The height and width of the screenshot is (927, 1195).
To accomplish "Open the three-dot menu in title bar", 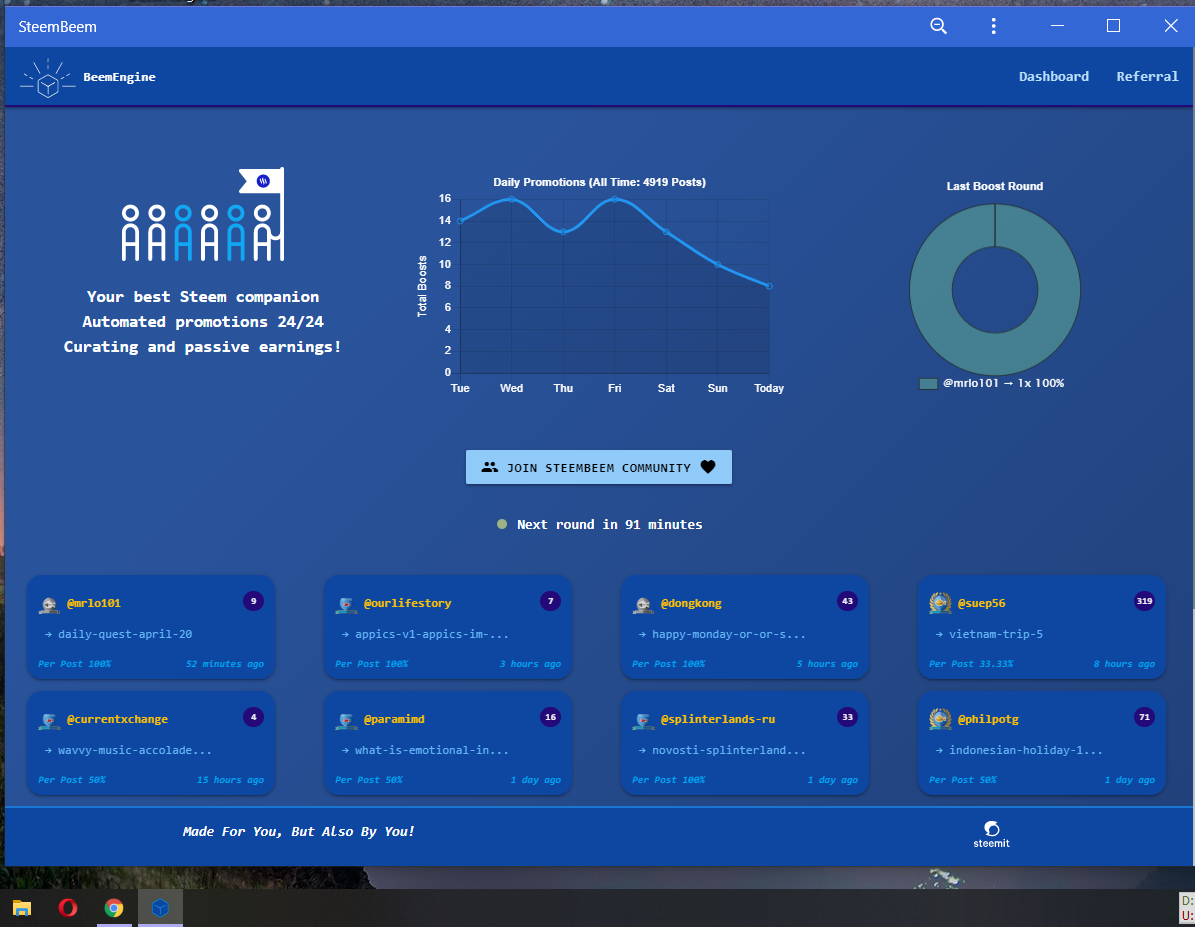I will coord(993,27).
